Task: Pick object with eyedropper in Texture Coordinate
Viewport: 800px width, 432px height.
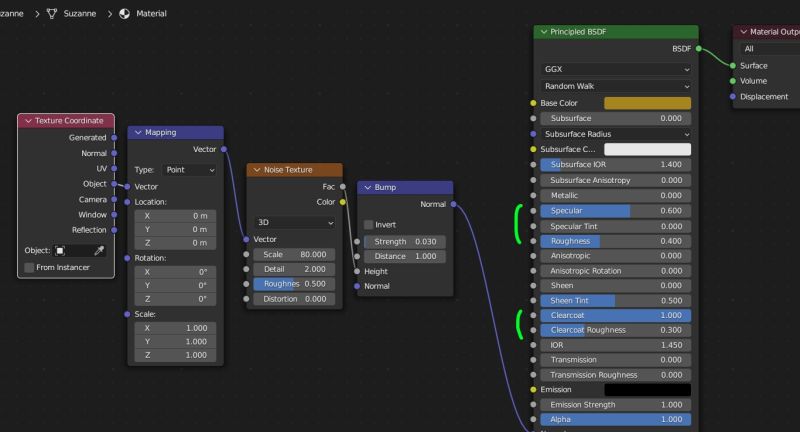Action: pos(99,250)
